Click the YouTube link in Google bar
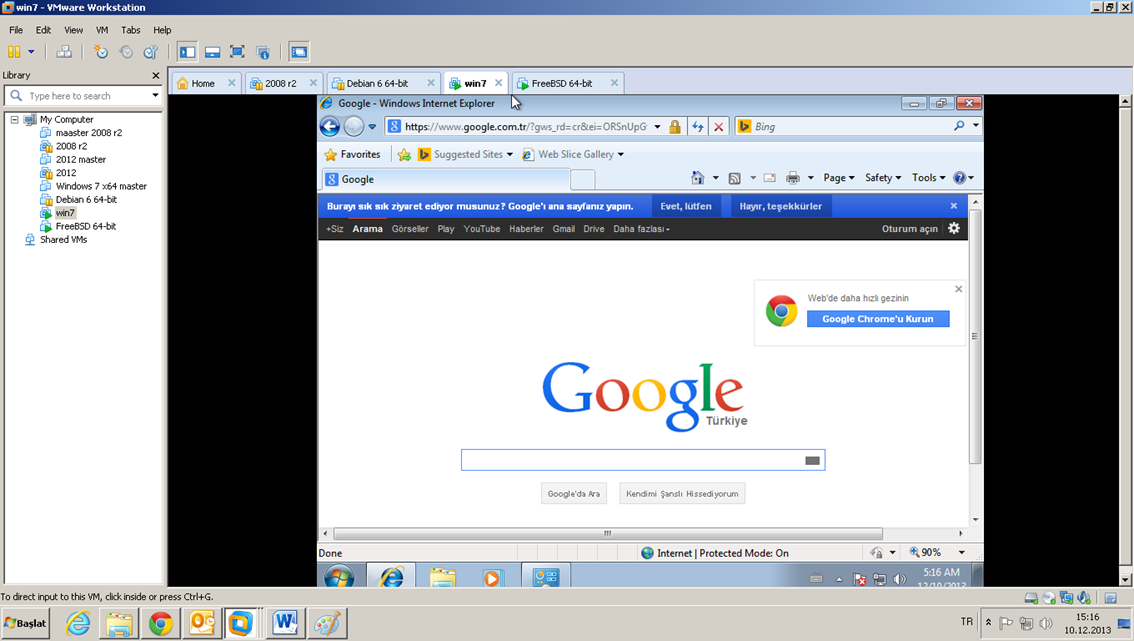The width and height of the screenshot is (1134, 641). click(482, 229)
